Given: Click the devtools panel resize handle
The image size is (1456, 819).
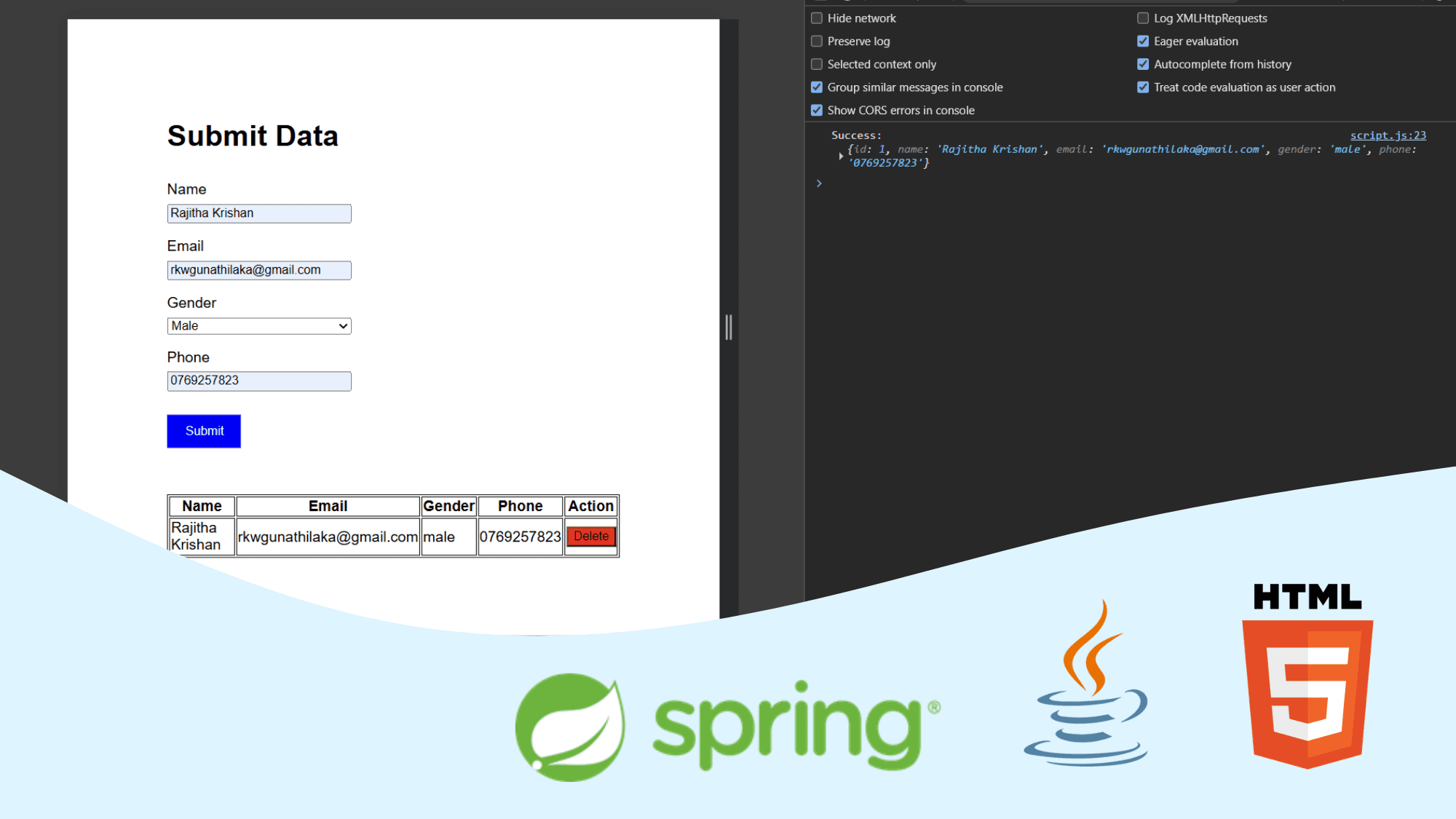Looking at the screenshot, I should (x=729, y=328).
